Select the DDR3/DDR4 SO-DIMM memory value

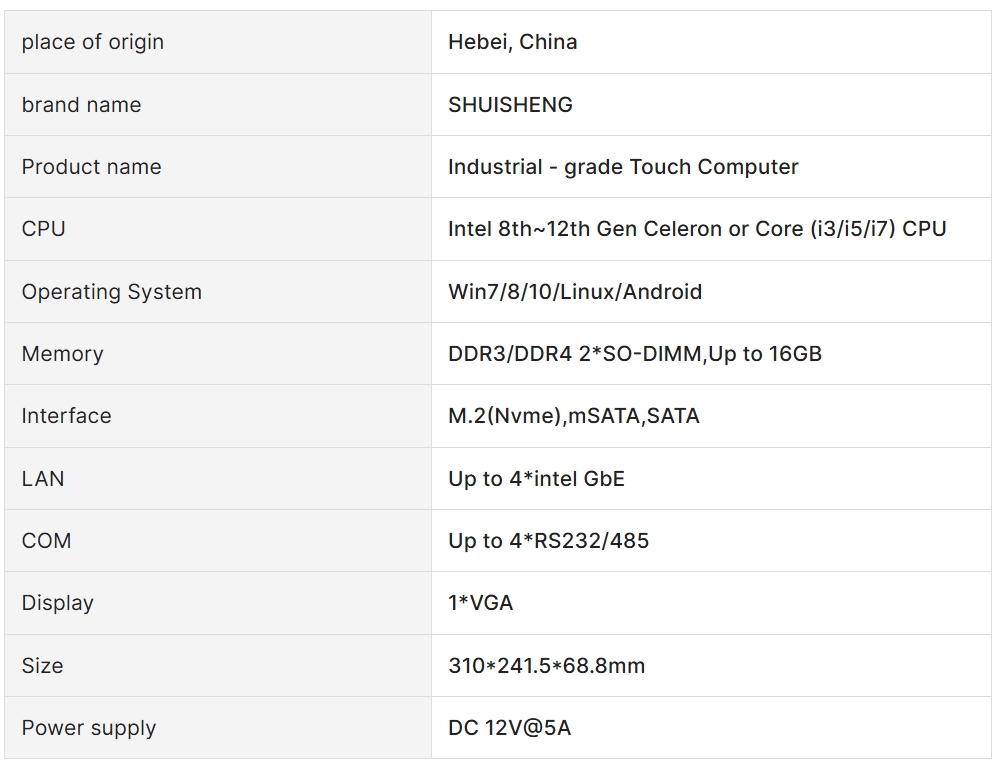tap(635, 354)
